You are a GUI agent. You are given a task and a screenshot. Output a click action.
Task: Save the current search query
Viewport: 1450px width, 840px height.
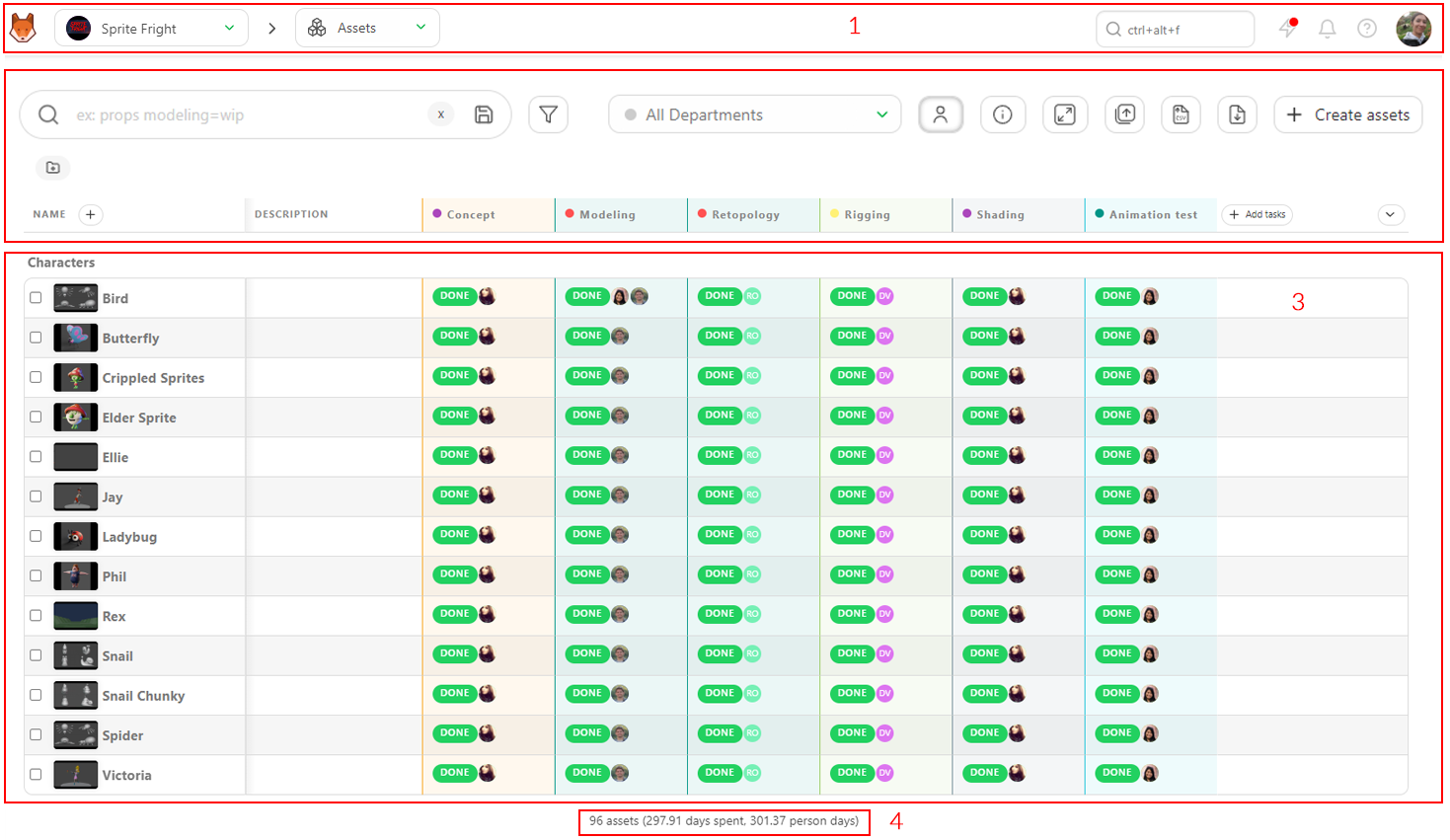(484, 115)
